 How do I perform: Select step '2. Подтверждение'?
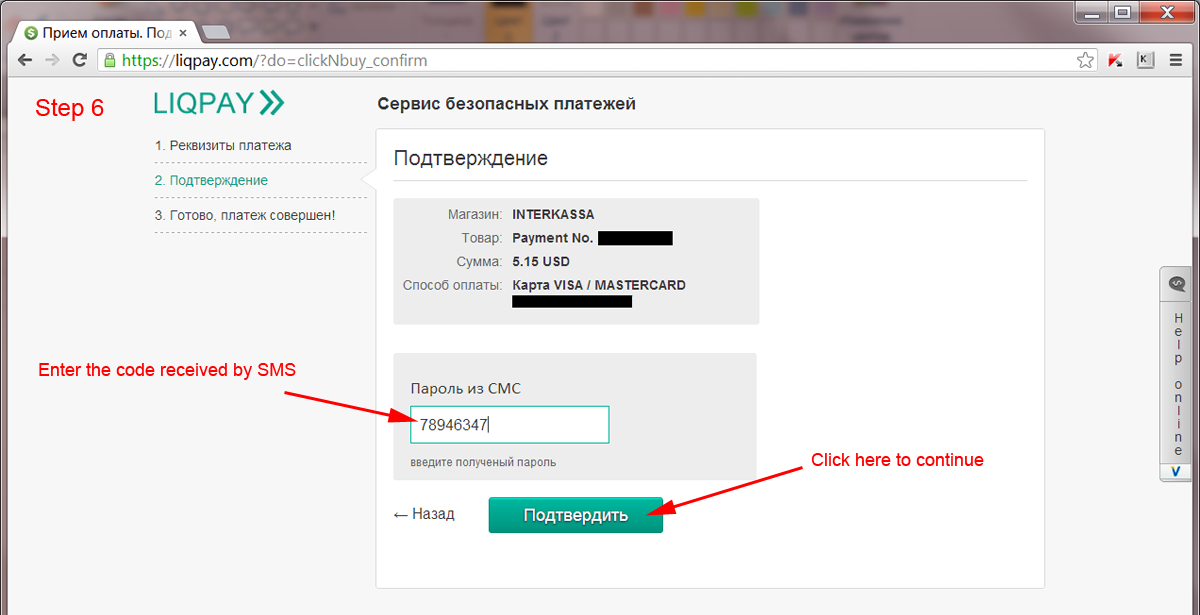click(211, 180)
